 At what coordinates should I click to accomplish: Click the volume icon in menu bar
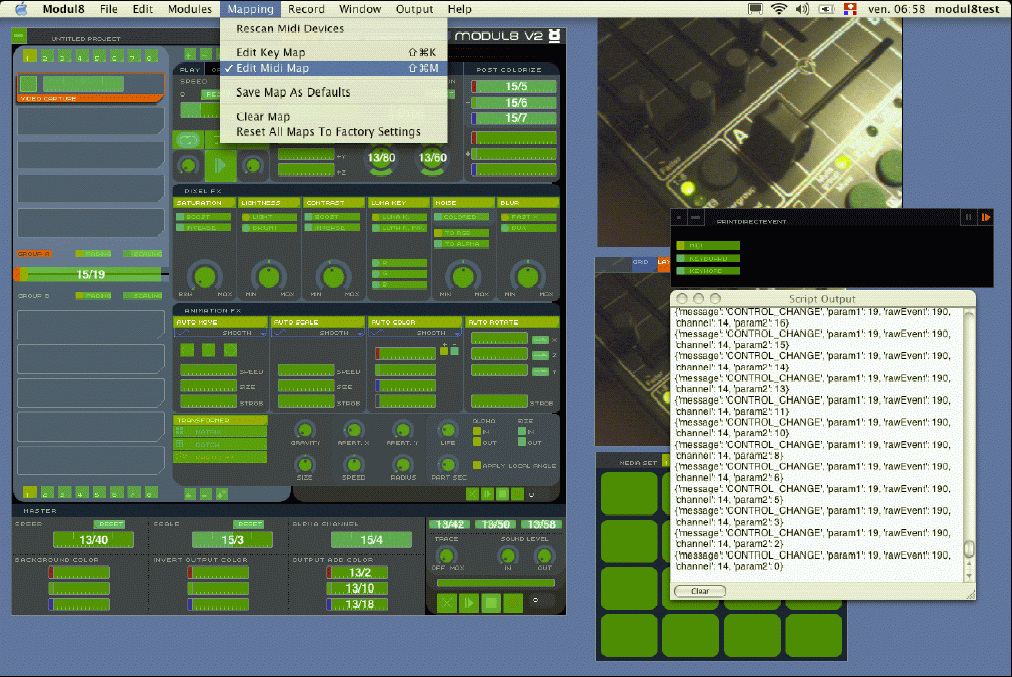(x=802, y=9)
